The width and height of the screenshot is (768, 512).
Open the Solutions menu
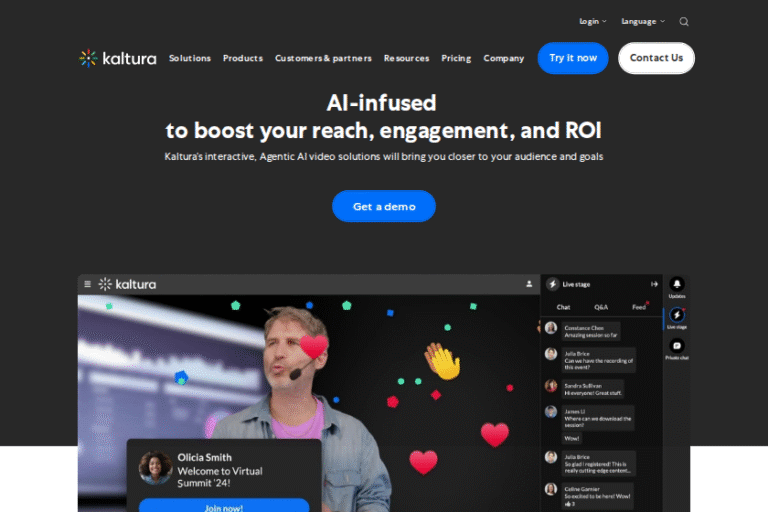(190, 58)
